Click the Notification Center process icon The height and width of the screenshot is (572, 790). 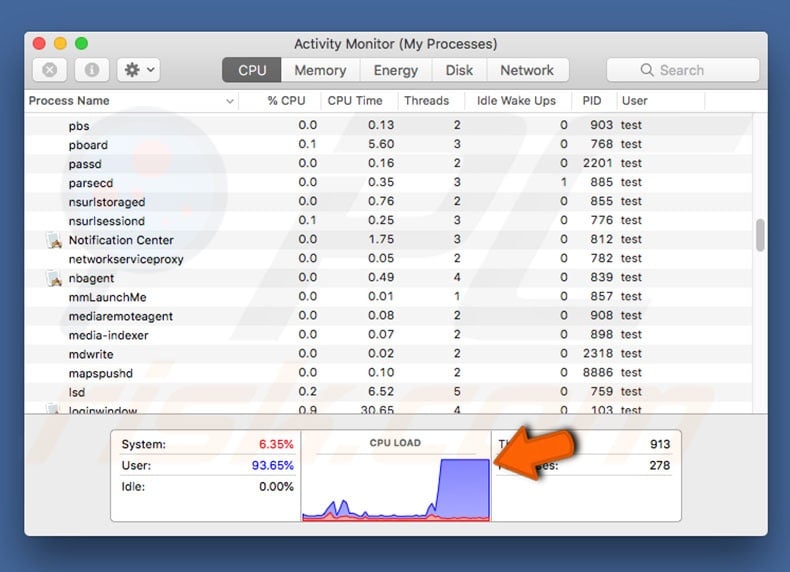point(54,240)
